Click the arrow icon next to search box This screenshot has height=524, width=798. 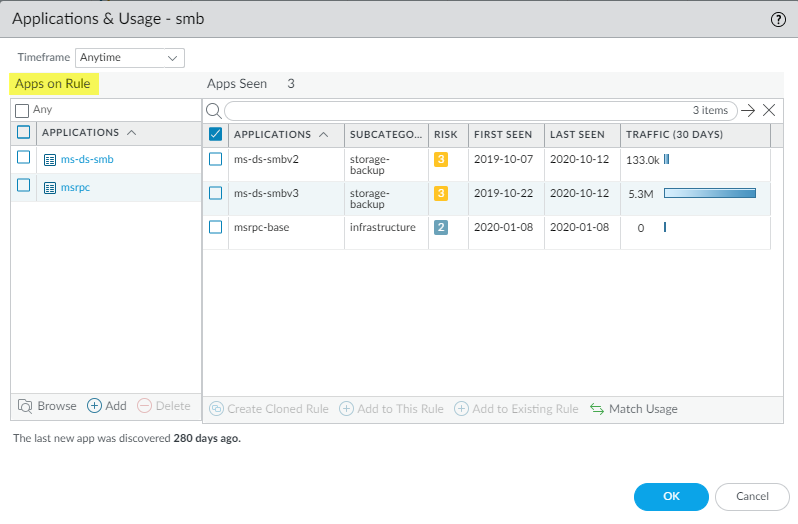[747, 110]
